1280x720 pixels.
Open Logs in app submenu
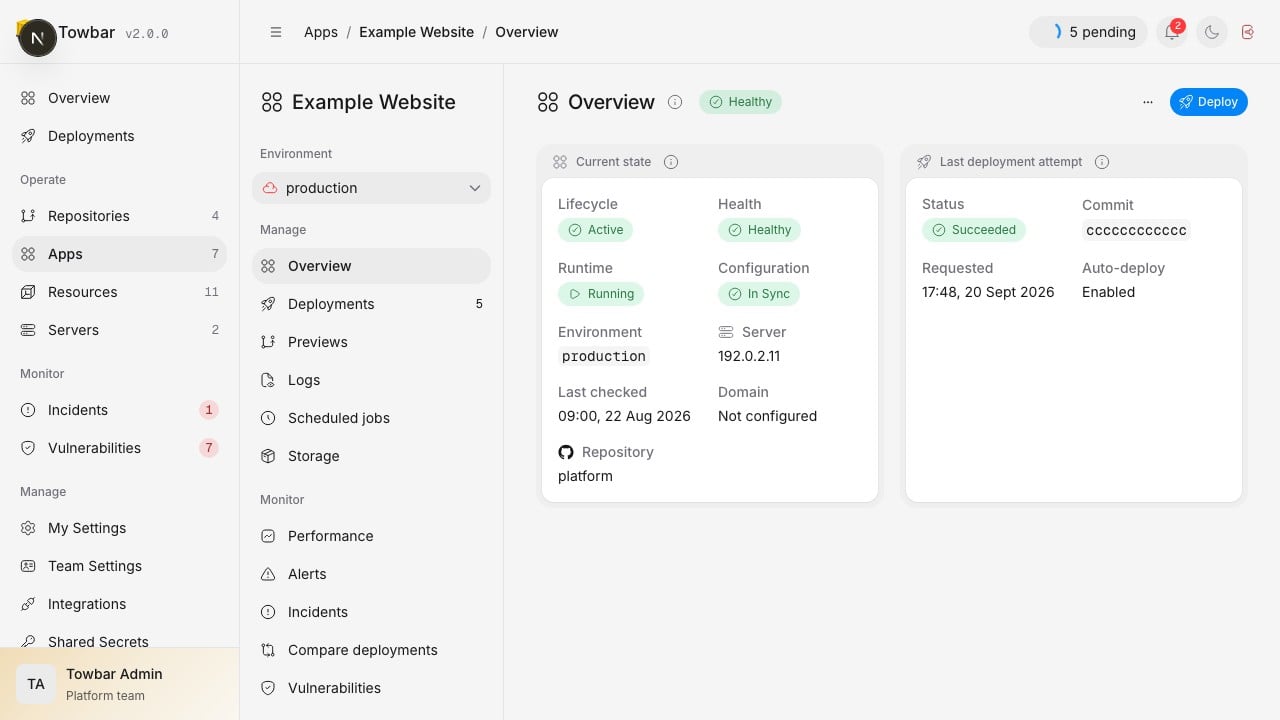pyautogui.click(x=371, y=380)
